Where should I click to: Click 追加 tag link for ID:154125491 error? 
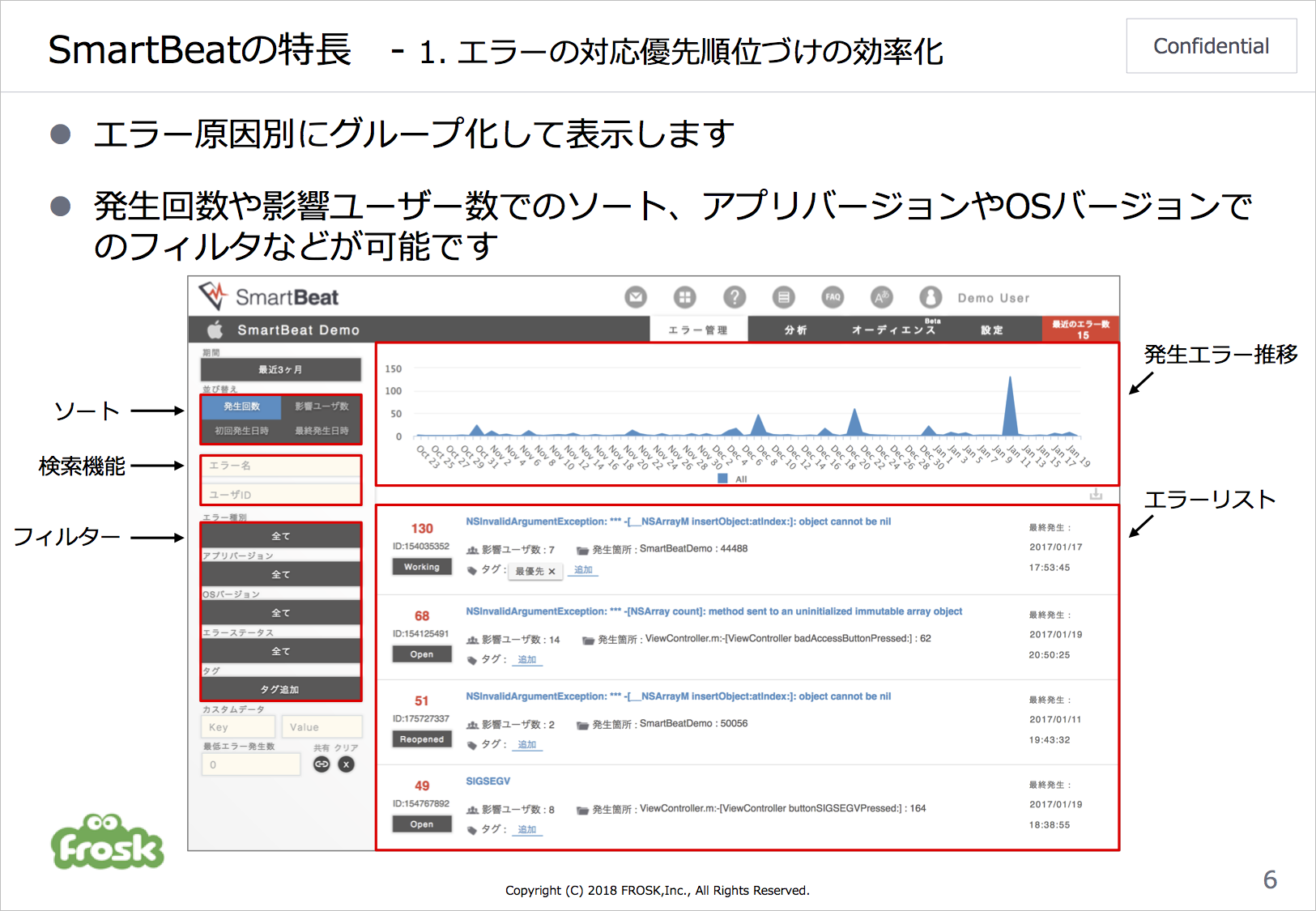click(527, 659)
